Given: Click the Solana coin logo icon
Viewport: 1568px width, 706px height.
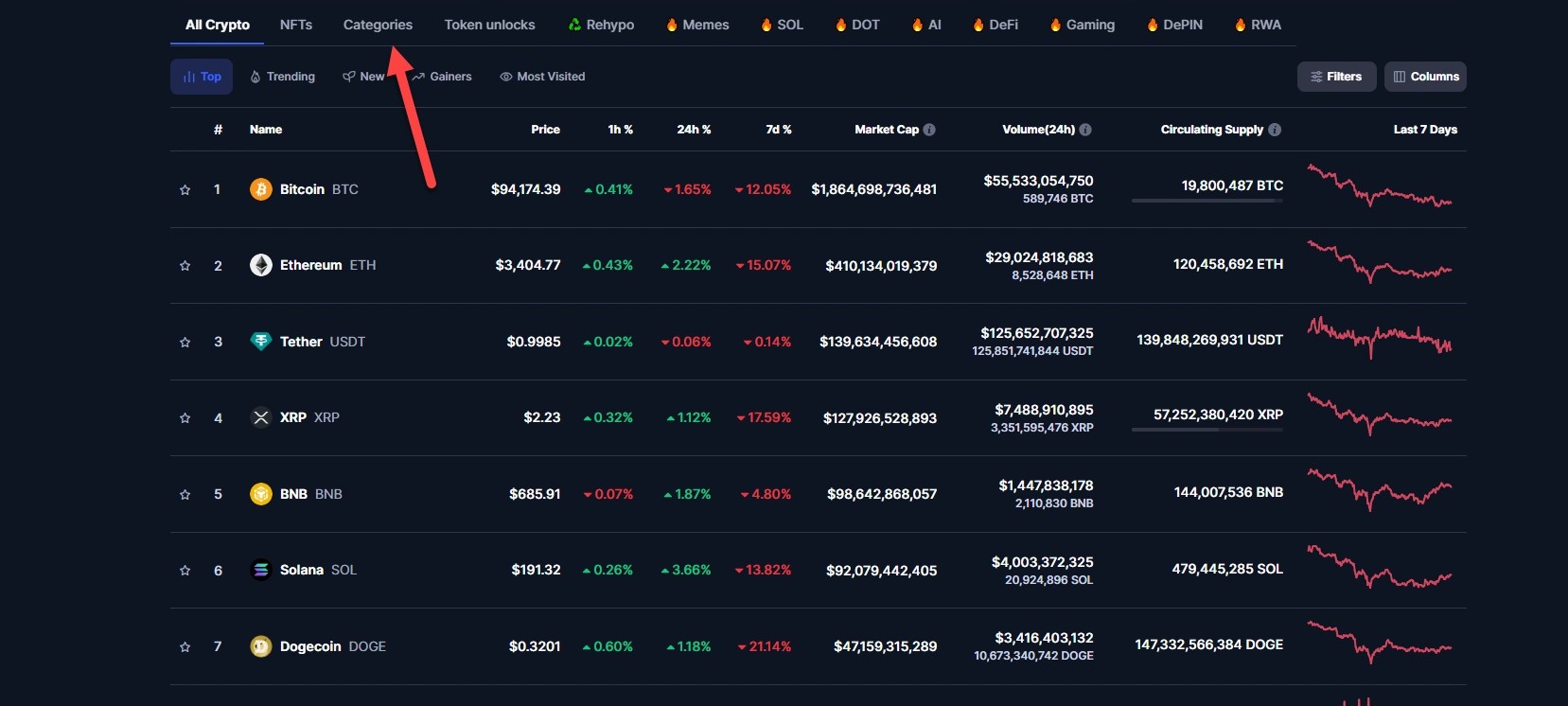Looking at the screenshot, I should point(260,570).
